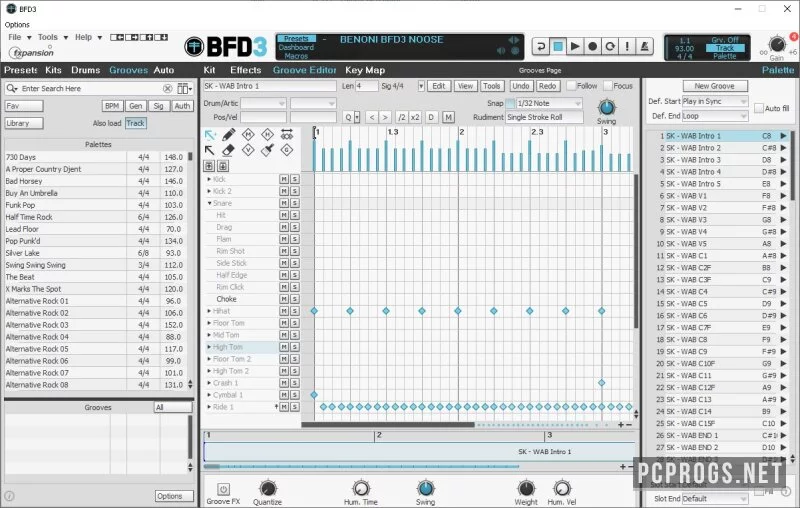The width and height of the screenshot is (800, 508).
Task: Adjust the Gain knob
Action: 777,44
